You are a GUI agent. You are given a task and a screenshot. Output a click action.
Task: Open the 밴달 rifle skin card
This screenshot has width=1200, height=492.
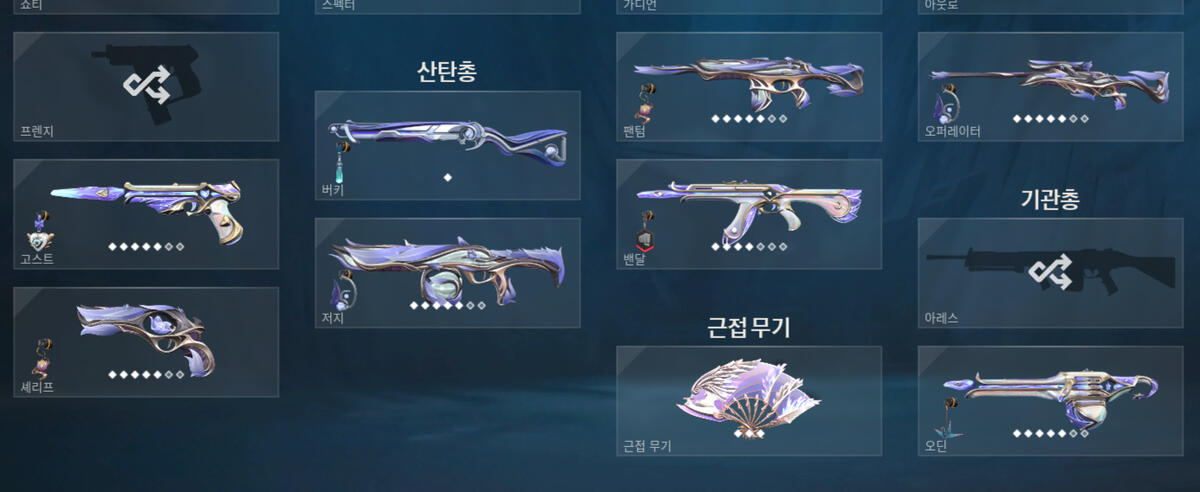(x=749, y=214)
